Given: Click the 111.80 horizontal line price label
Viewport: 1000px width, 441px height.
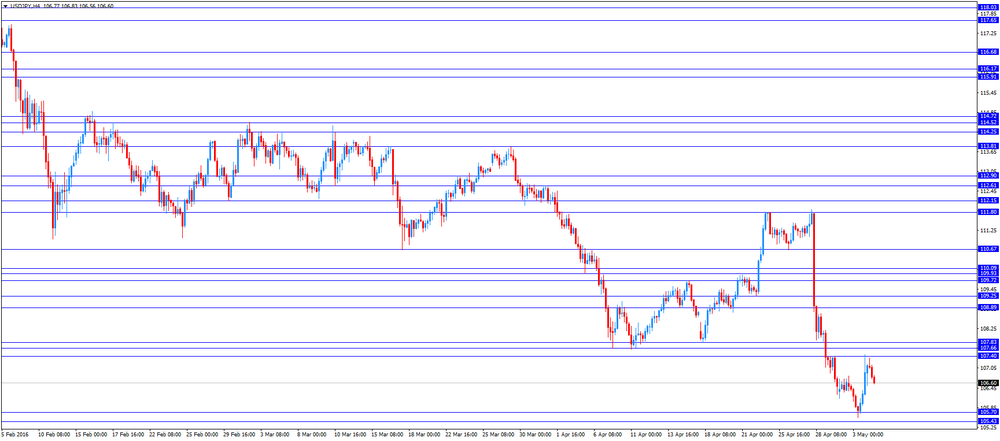Looking at the screenshot, I should 988,213.
